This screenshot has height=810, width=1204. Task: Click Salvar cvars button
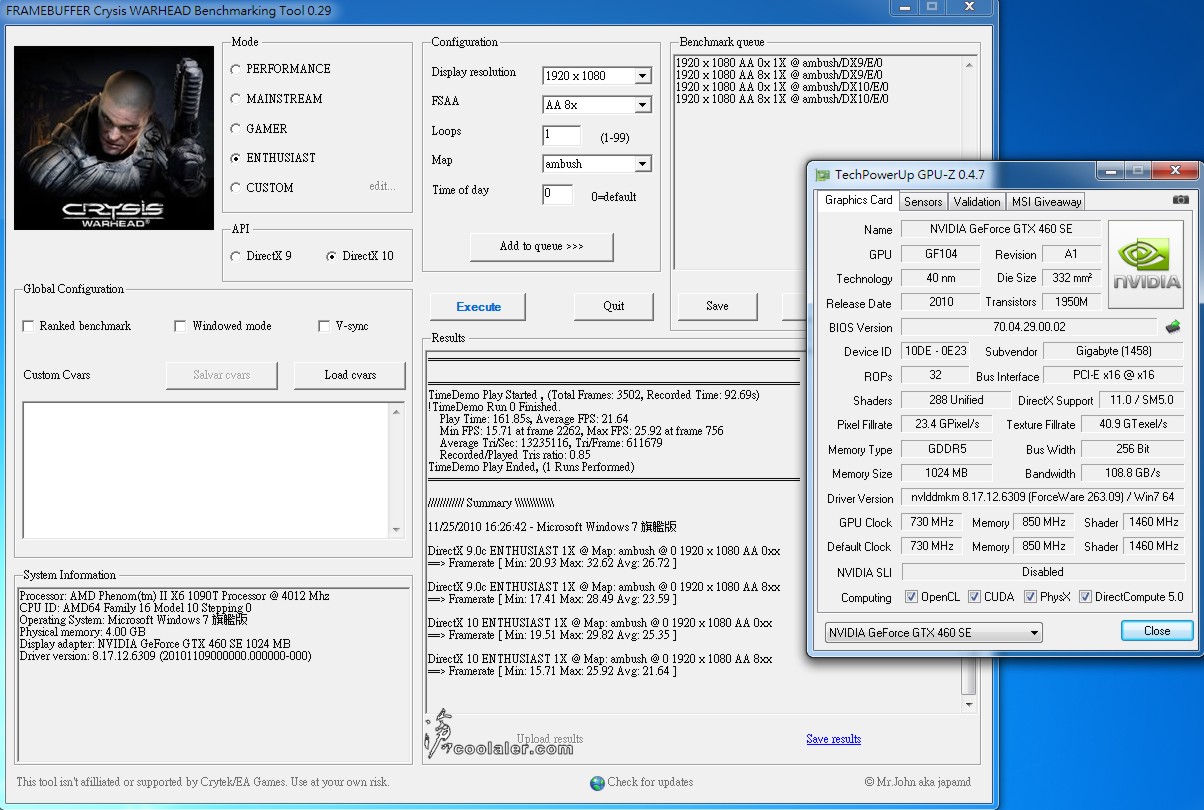coord(221,375)
